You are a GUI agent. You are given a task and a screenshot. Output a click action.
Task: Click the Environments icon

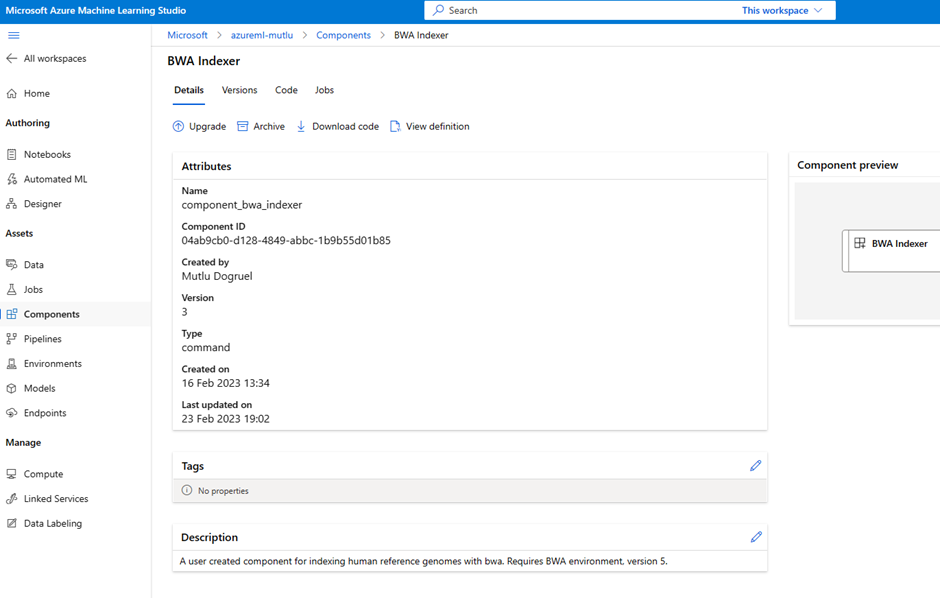click(11, 364)
